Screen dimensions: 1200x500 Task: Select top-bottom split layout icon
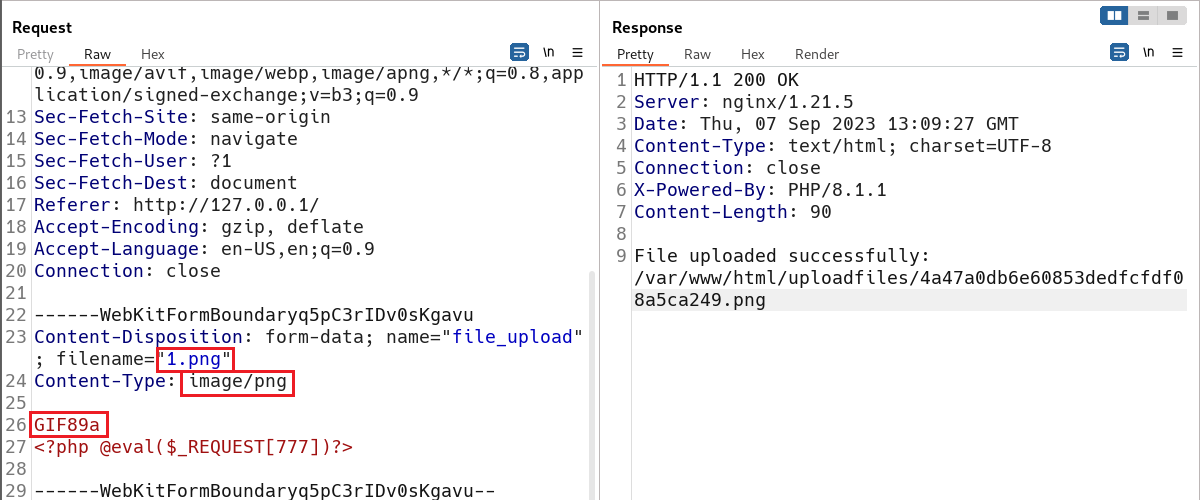click(x=1142, y=15)
